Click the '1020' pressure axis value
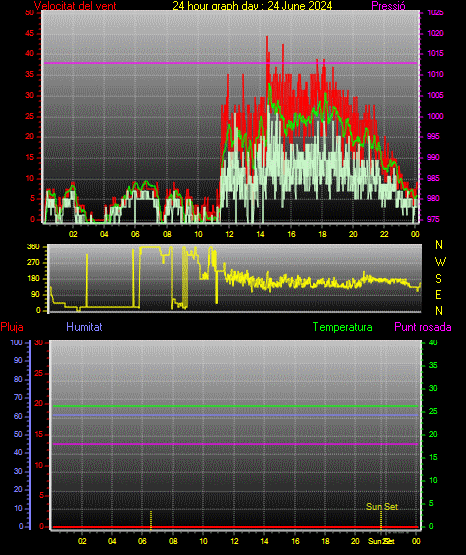The width and height of the screenshot is (466, 555). pyautogui.click(x=436, y=33)
